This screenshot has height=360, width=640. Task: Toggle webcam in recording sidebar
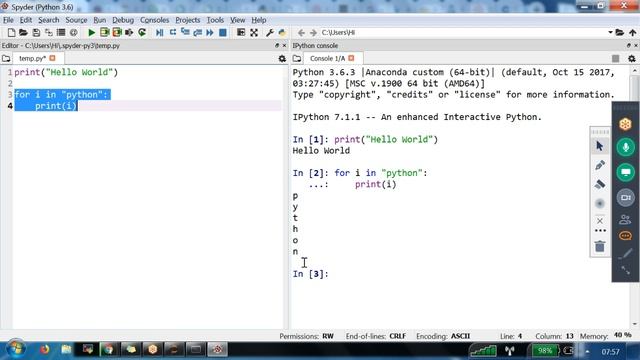625,198
